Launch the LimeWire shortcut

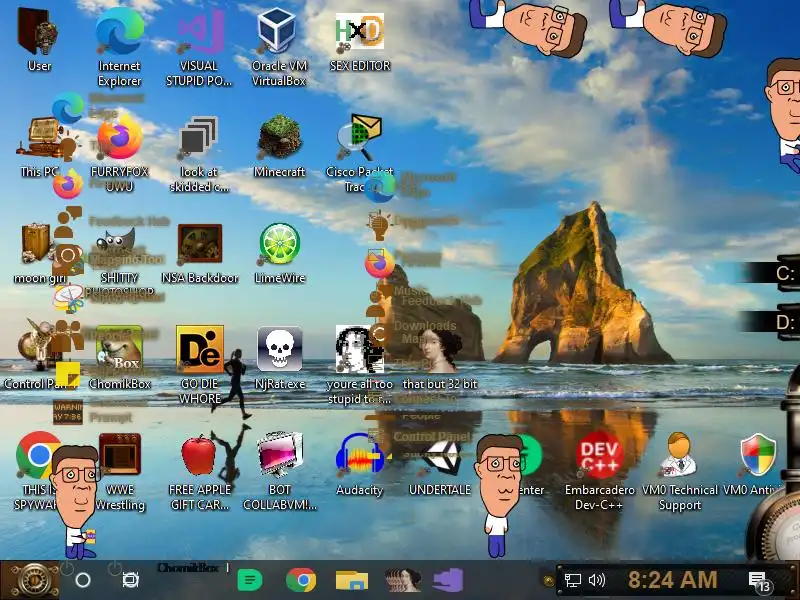coord(280,253)
